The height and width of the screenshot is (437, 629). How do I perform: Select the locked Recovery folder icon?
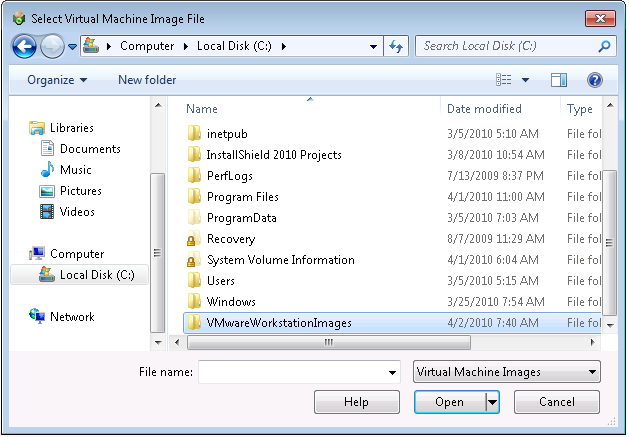(194, 239)
